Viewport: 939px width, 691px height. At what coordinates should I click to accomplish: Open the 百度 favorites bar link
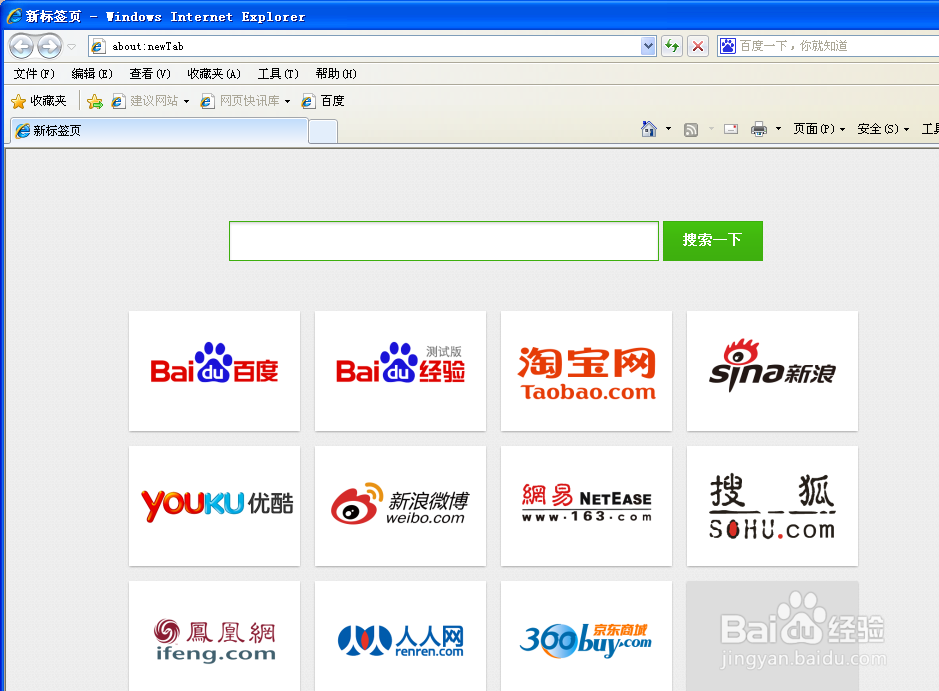(x=323, y=101)
